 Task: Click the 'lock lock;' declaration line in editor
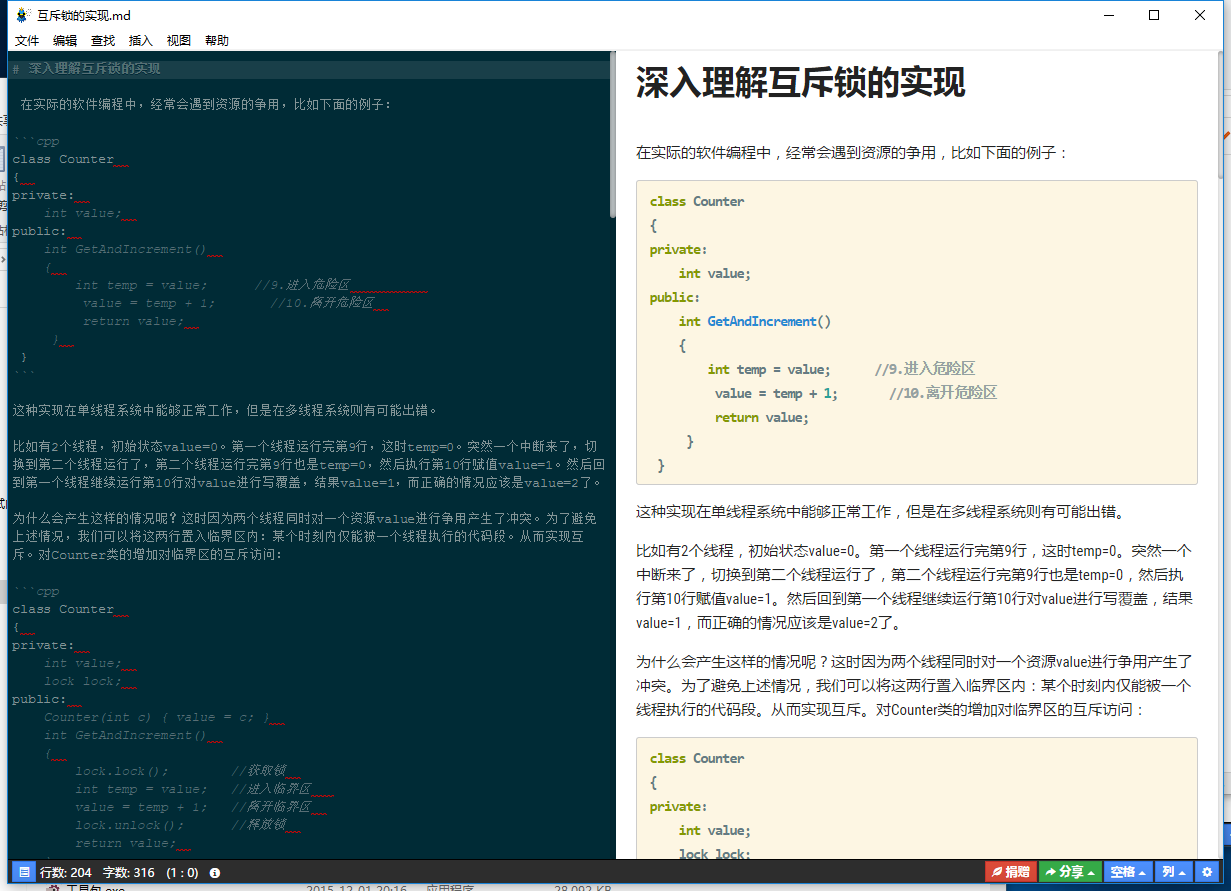click(x=83, y=681)
